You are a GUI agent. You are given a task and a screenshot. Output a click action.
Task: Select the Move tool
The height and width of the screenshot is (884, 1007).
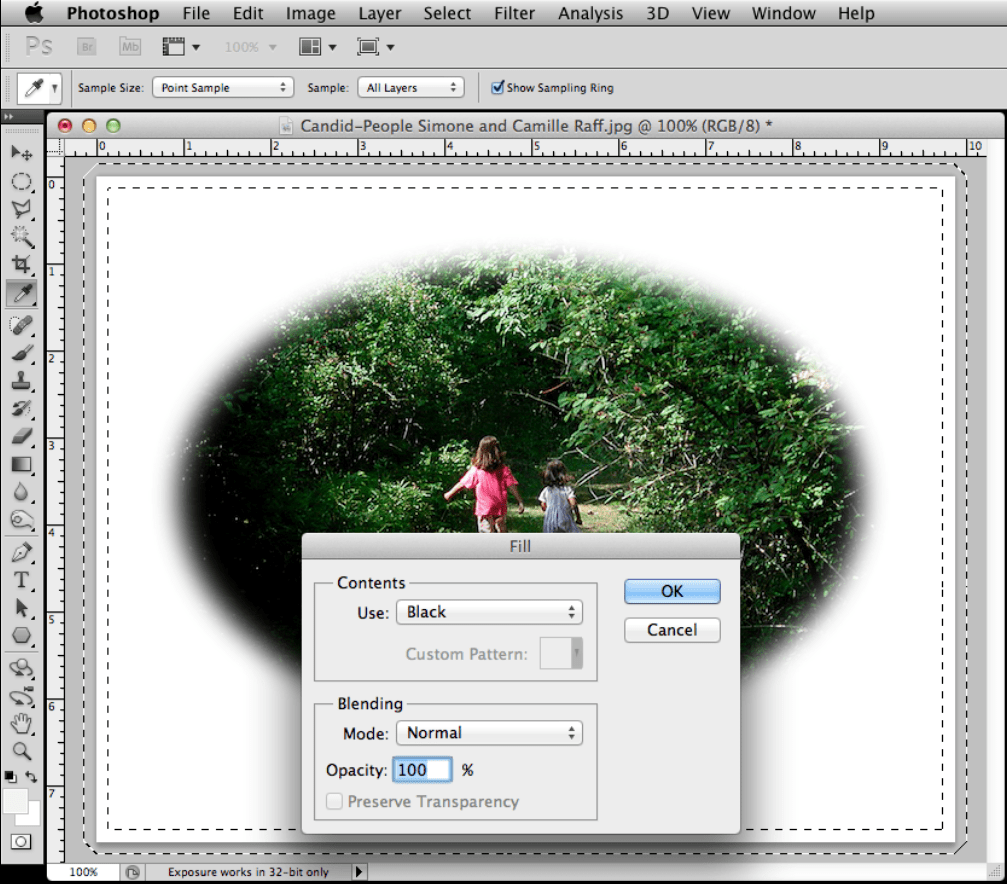pos(21,153)
